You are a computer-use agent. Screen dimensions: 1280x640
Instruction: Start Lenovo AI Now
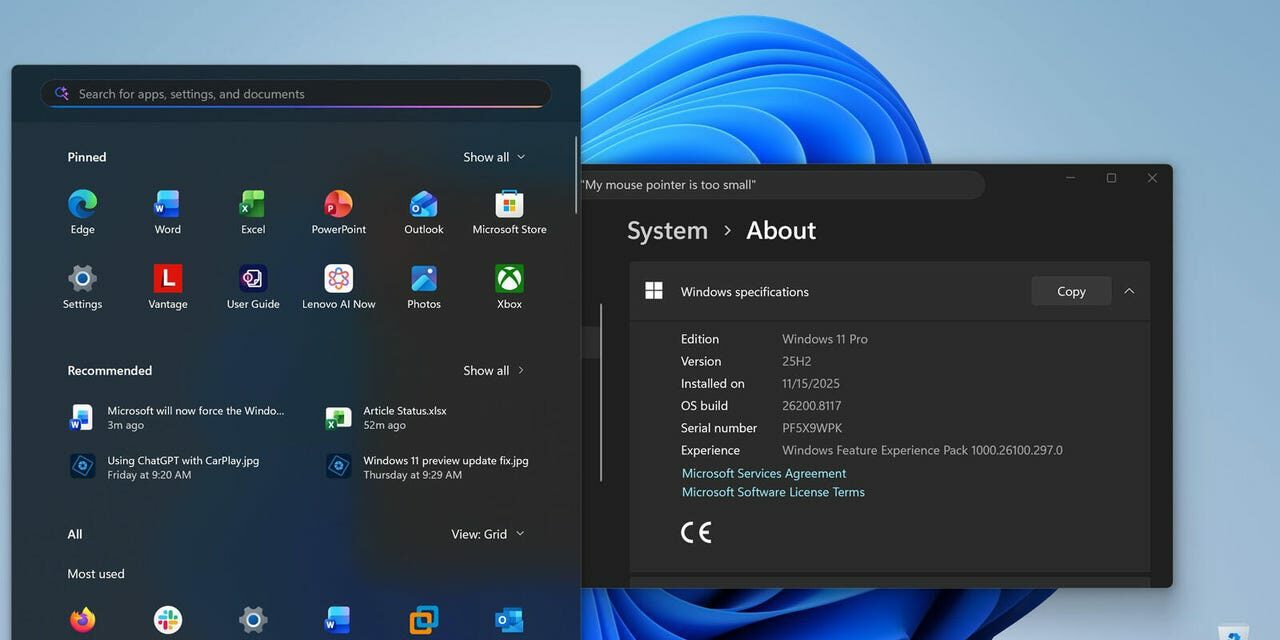pyautogui.click(x=338, y=284)
